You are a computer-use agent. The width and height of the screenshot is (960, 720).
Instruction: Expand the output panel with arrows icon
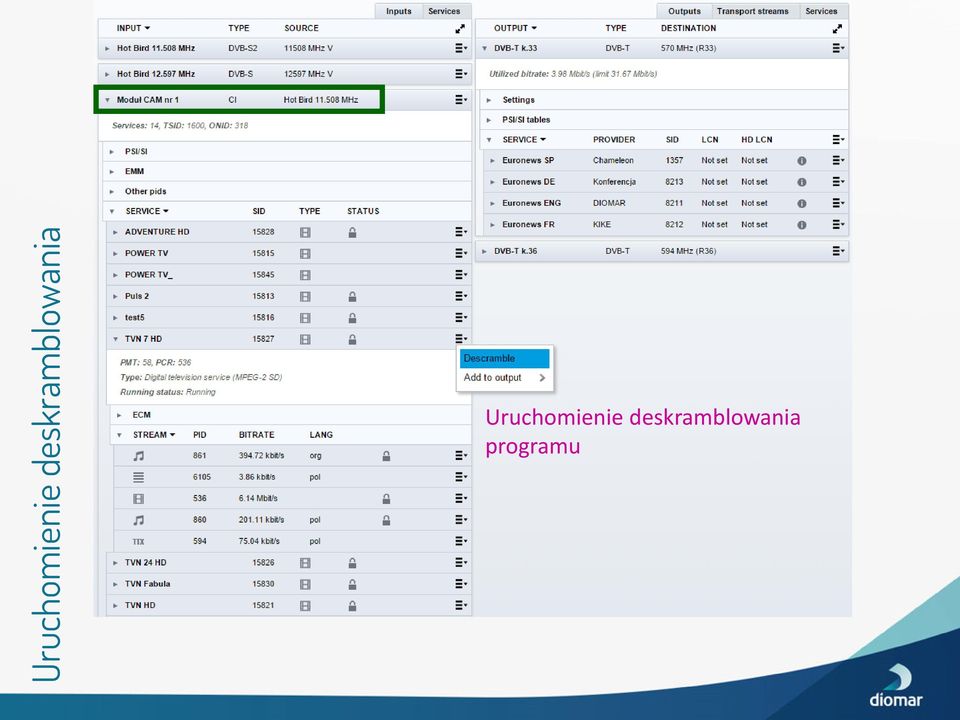837,28
